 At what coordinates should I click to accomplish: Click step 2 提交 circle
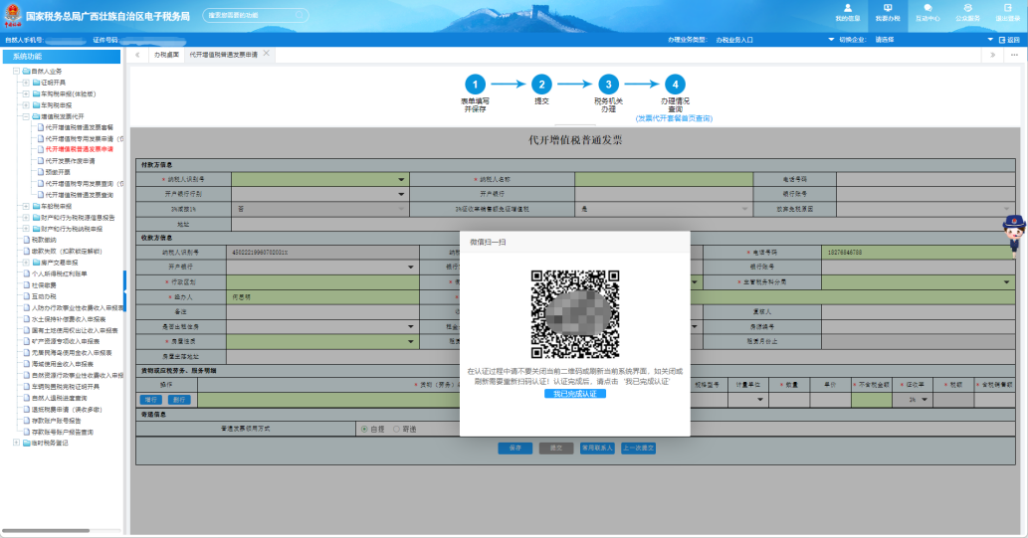coord(542,84)
